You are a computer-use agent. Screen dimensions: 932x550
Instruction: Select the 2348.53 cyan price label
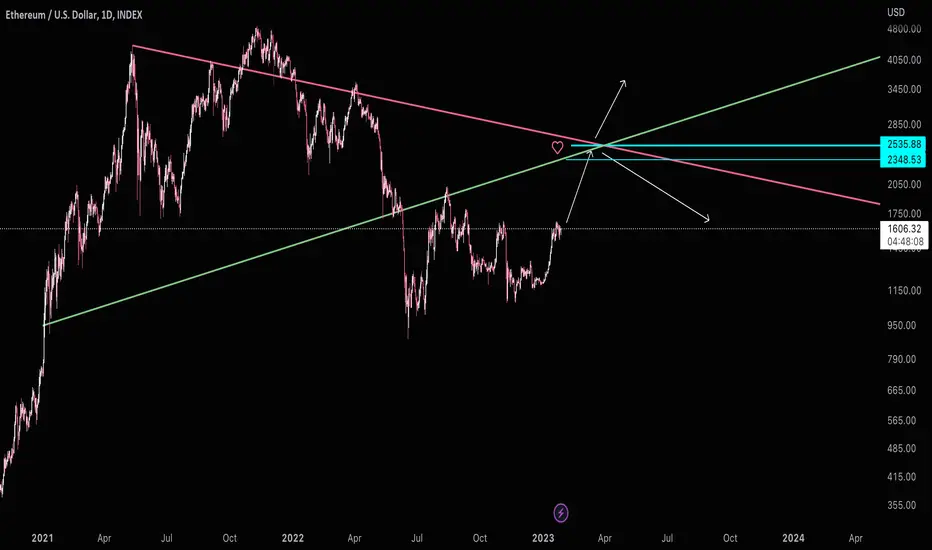coord(903,159)
